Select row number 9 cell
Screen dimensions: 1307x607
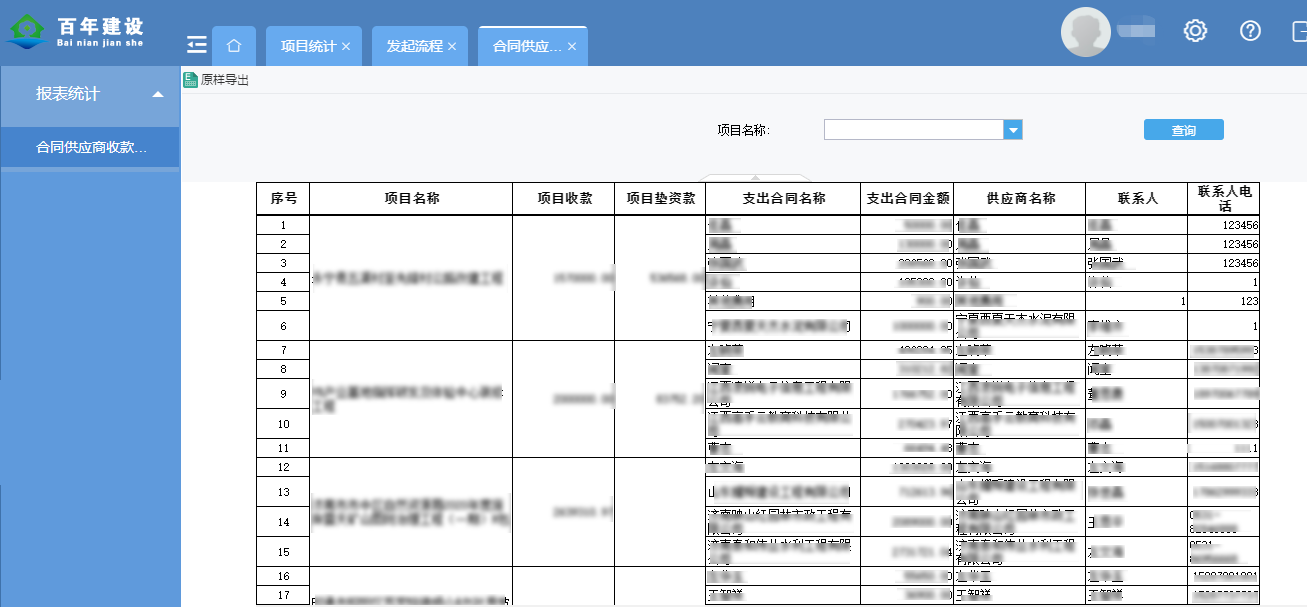pyautogui.click(x=283, y=394)
